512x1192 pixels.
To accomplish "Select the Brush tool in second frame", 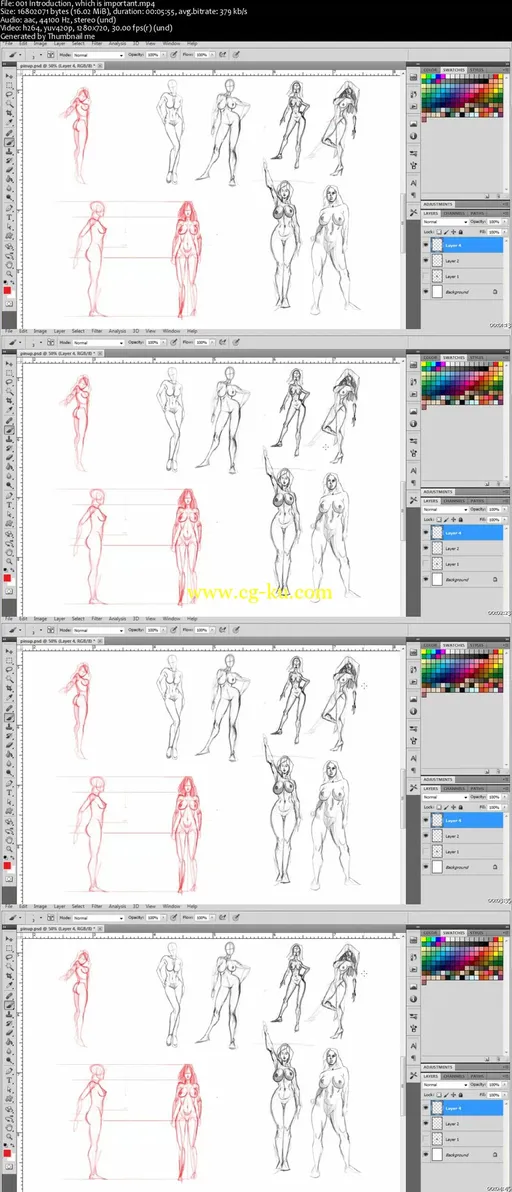I will coord(9,429).
